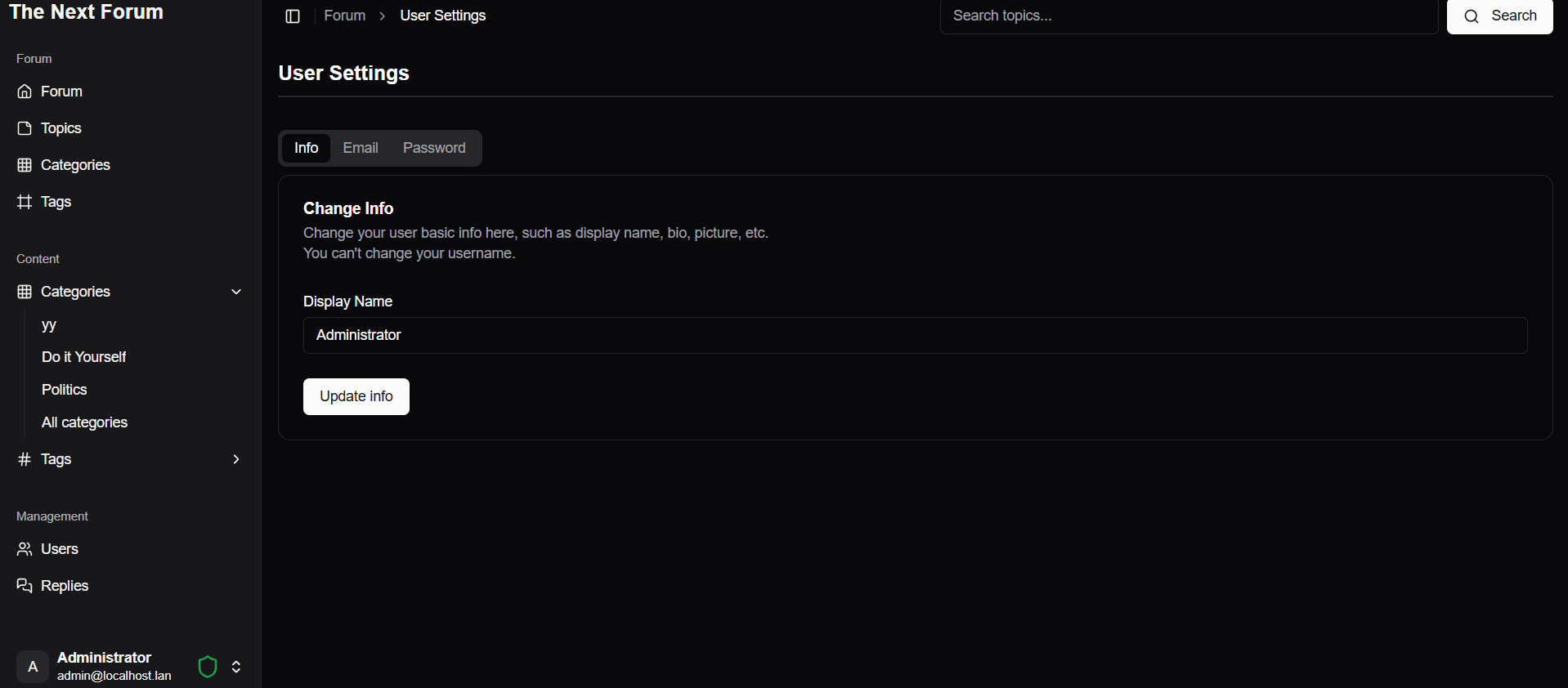Click 'The Next Forum' site title
This screenshot has height=688, width=1568.
pos(87,11)
